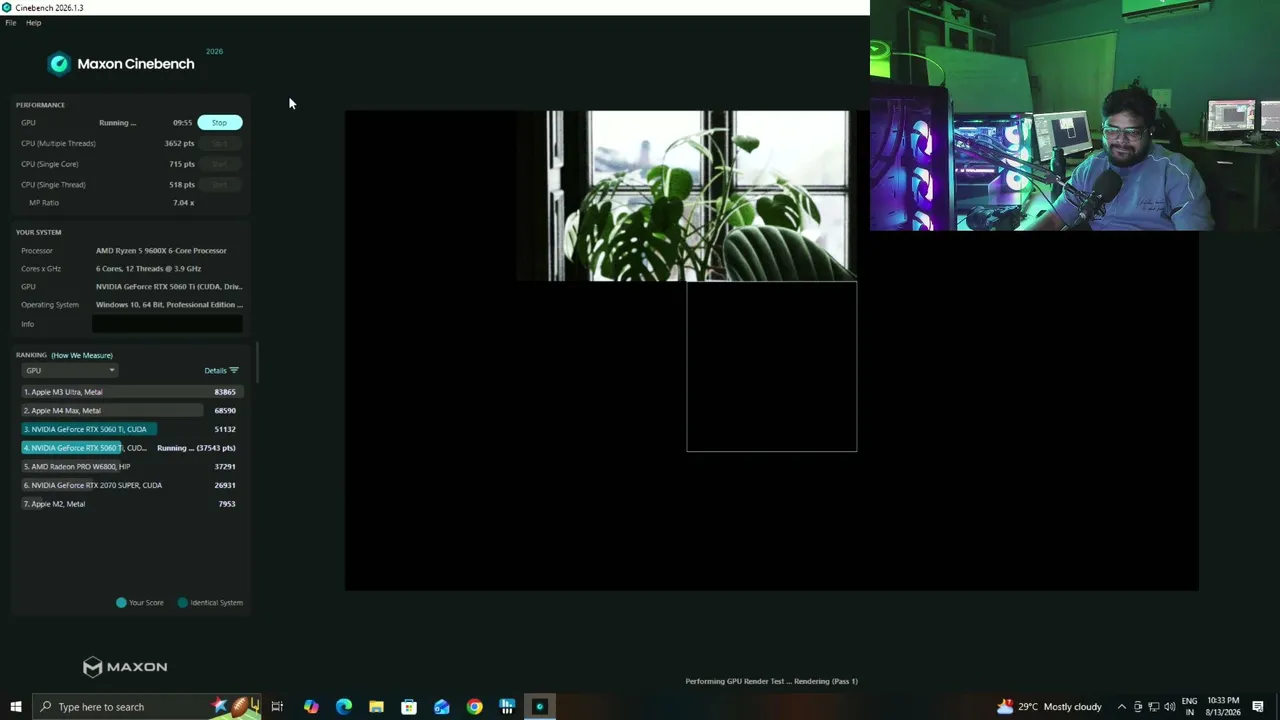Open the How We Measure link
Viewport: 1280px width, 720px height.
(x=82, y=355)
